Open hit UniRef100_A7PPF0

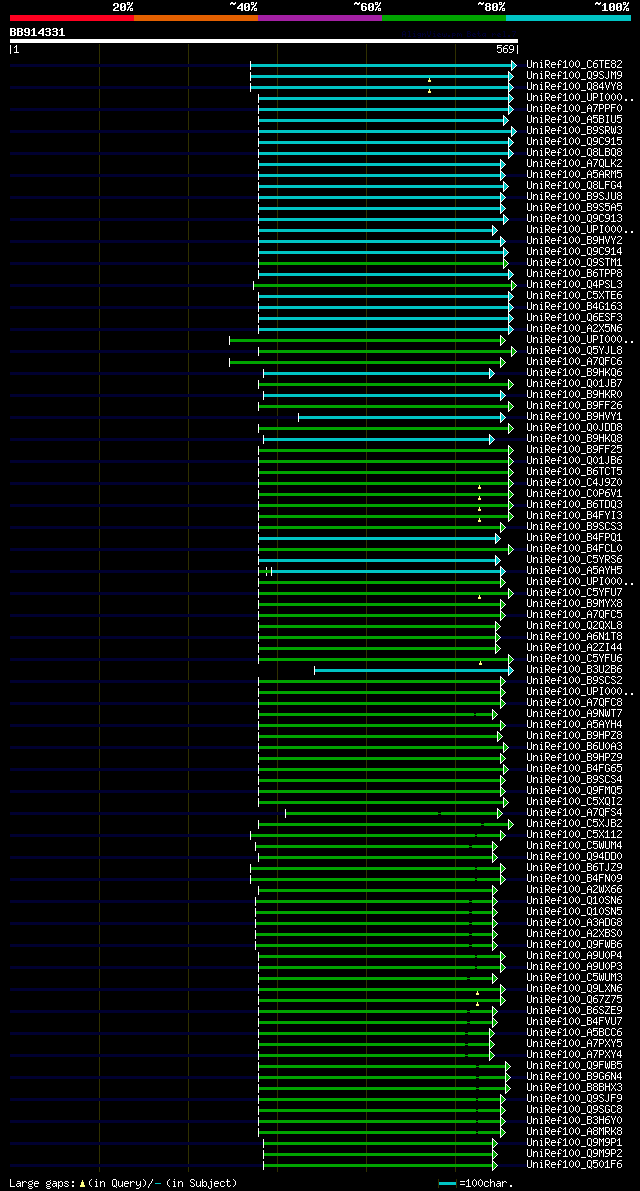click(x=574, y=109)
